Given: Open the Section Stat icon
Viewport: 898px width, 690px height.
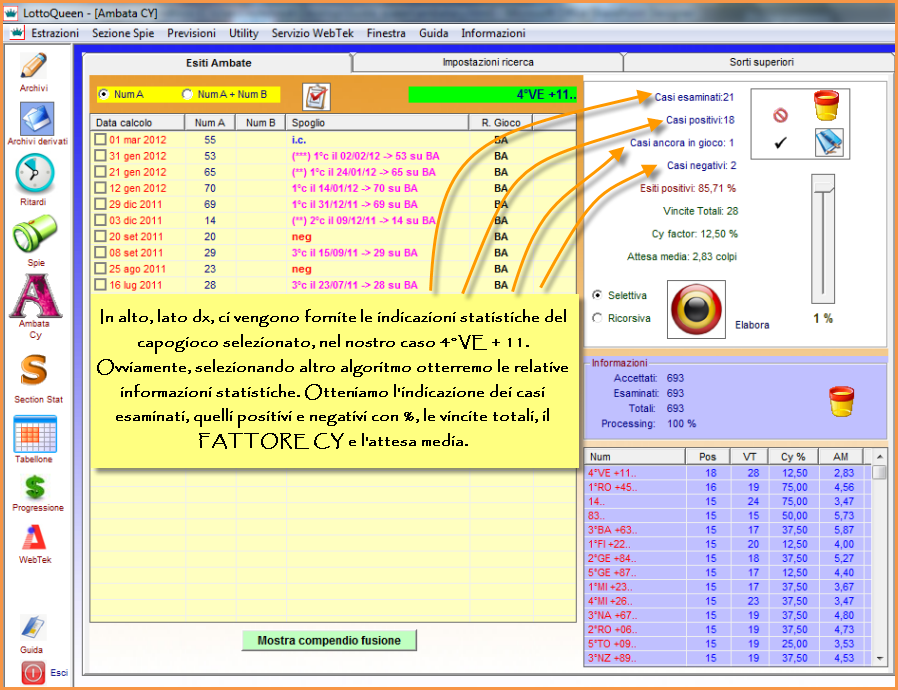Looking at the screenshot, I should pos(34,370).
